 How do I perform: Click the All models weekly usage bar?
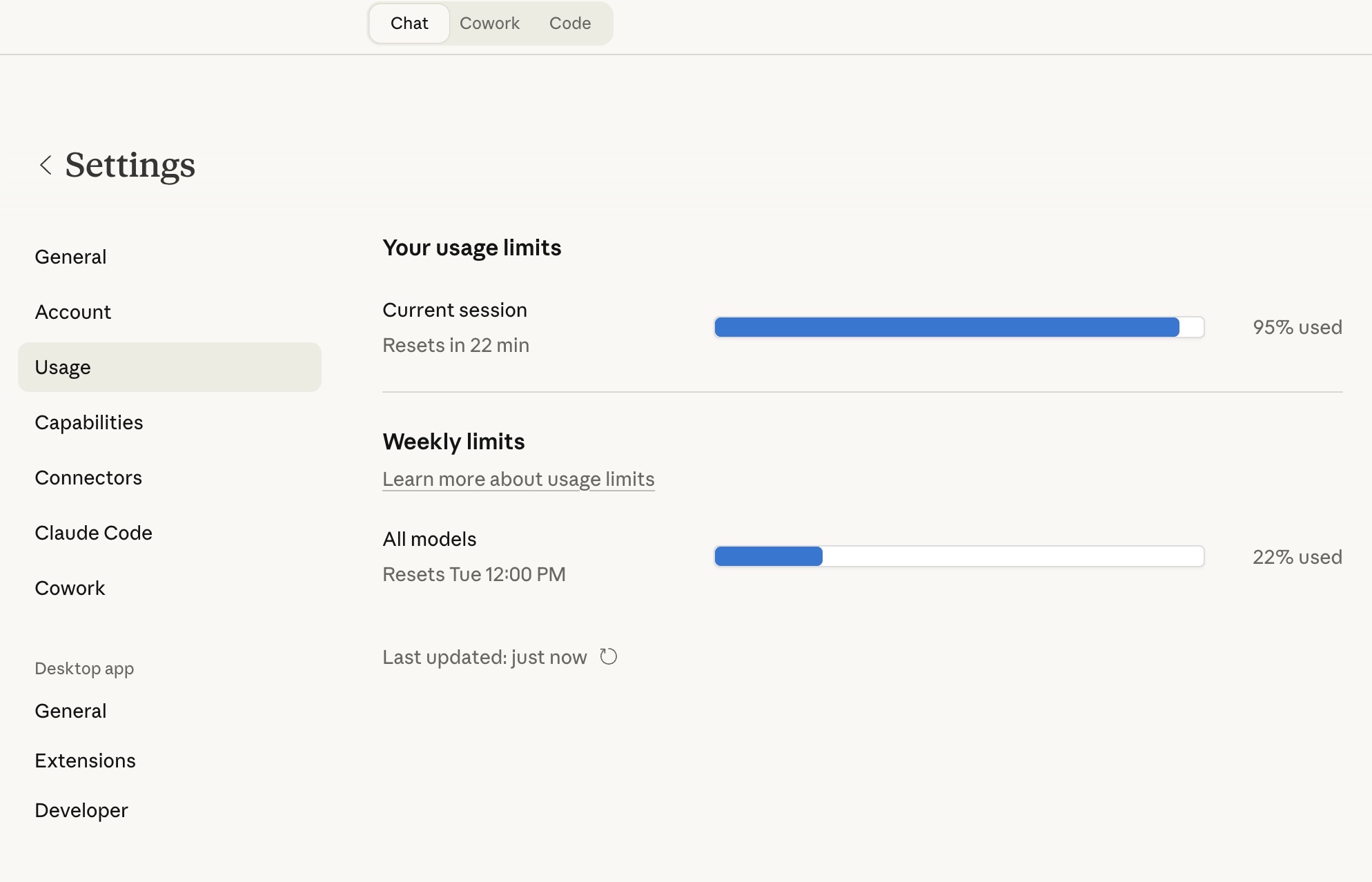pos(959,556)
